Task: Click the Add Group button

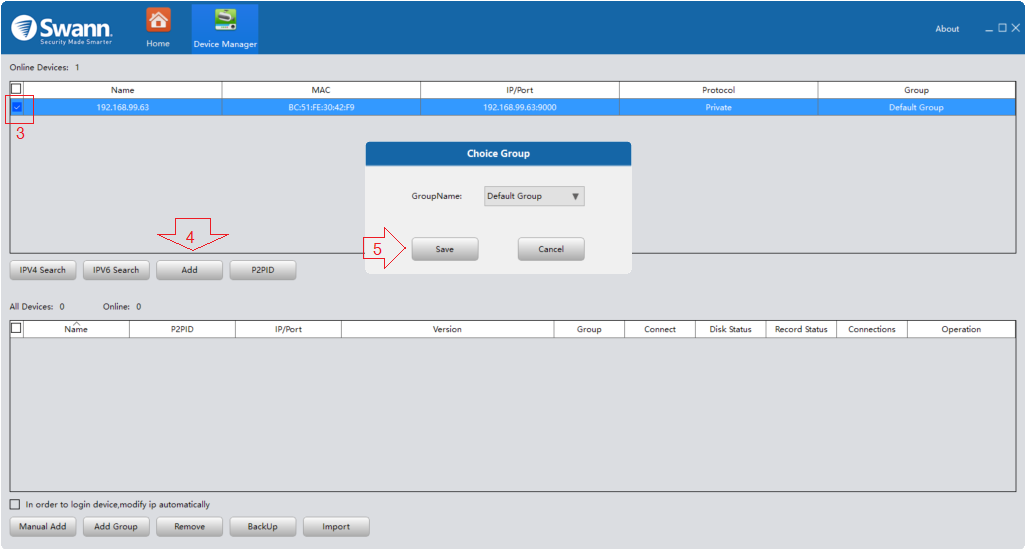Action: pos(116,526)
